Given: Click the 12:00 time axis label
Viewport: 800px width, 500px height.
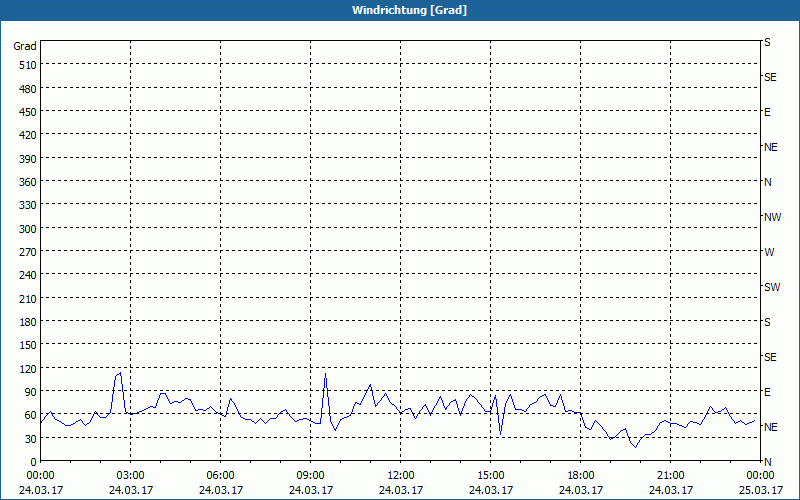Looking at the screenshot, I should point(401,476).
